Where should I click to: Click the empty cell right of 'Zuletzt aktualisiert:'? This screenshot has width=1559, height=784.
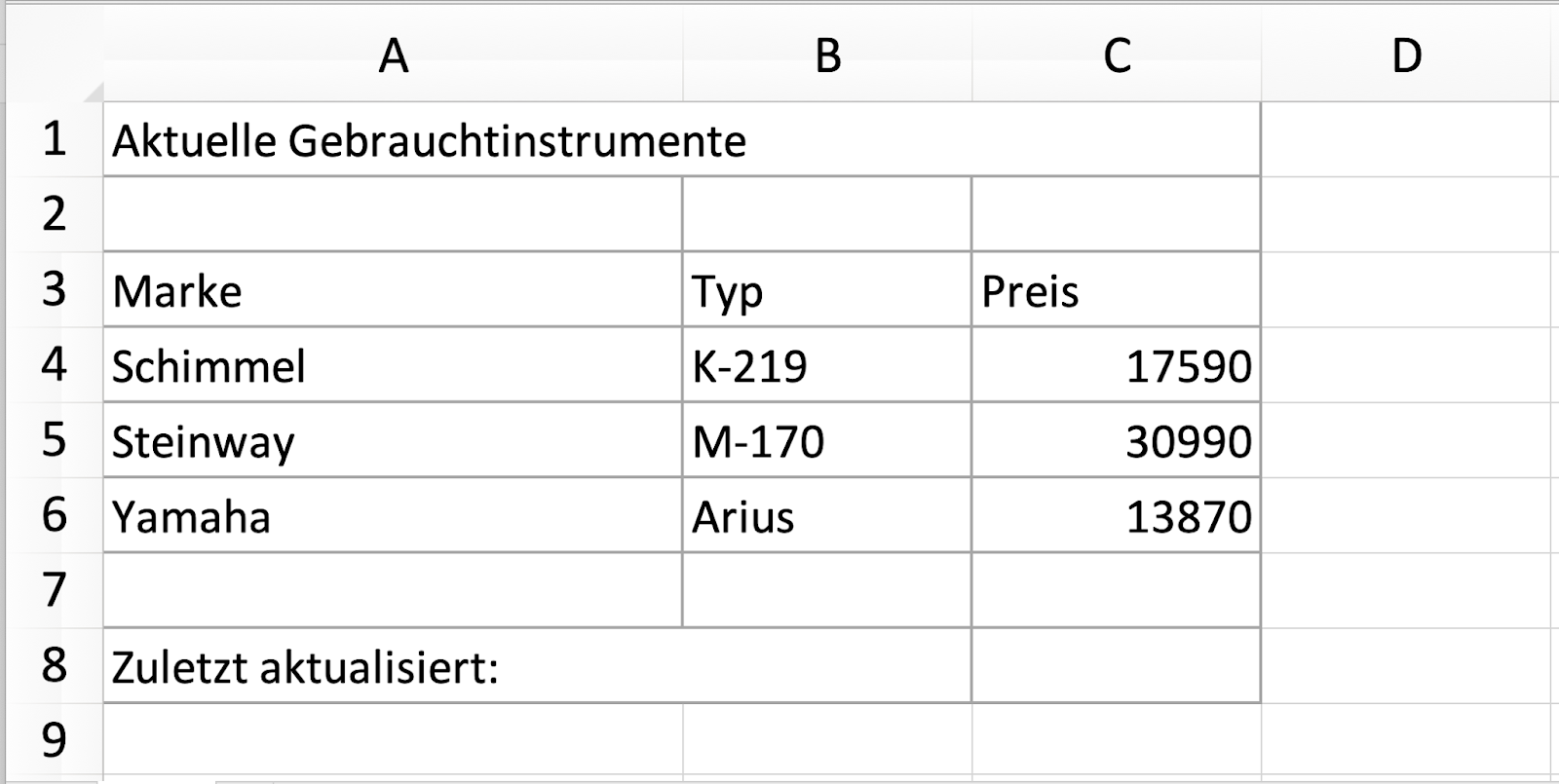tap(1117, 666)
